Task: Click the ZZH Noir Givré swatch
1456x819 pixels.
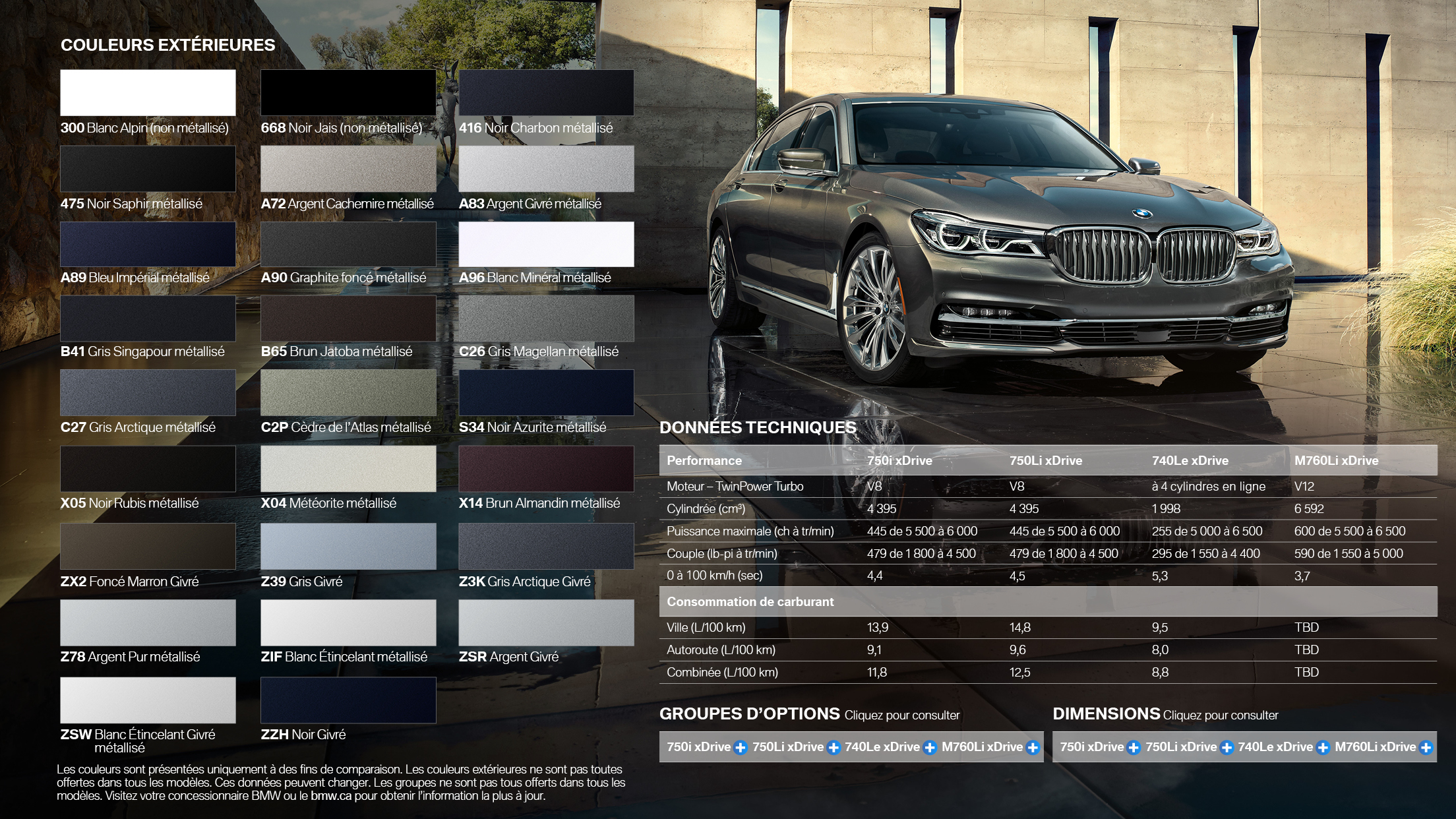Action: pyautogui.click(x=348, y=700)
